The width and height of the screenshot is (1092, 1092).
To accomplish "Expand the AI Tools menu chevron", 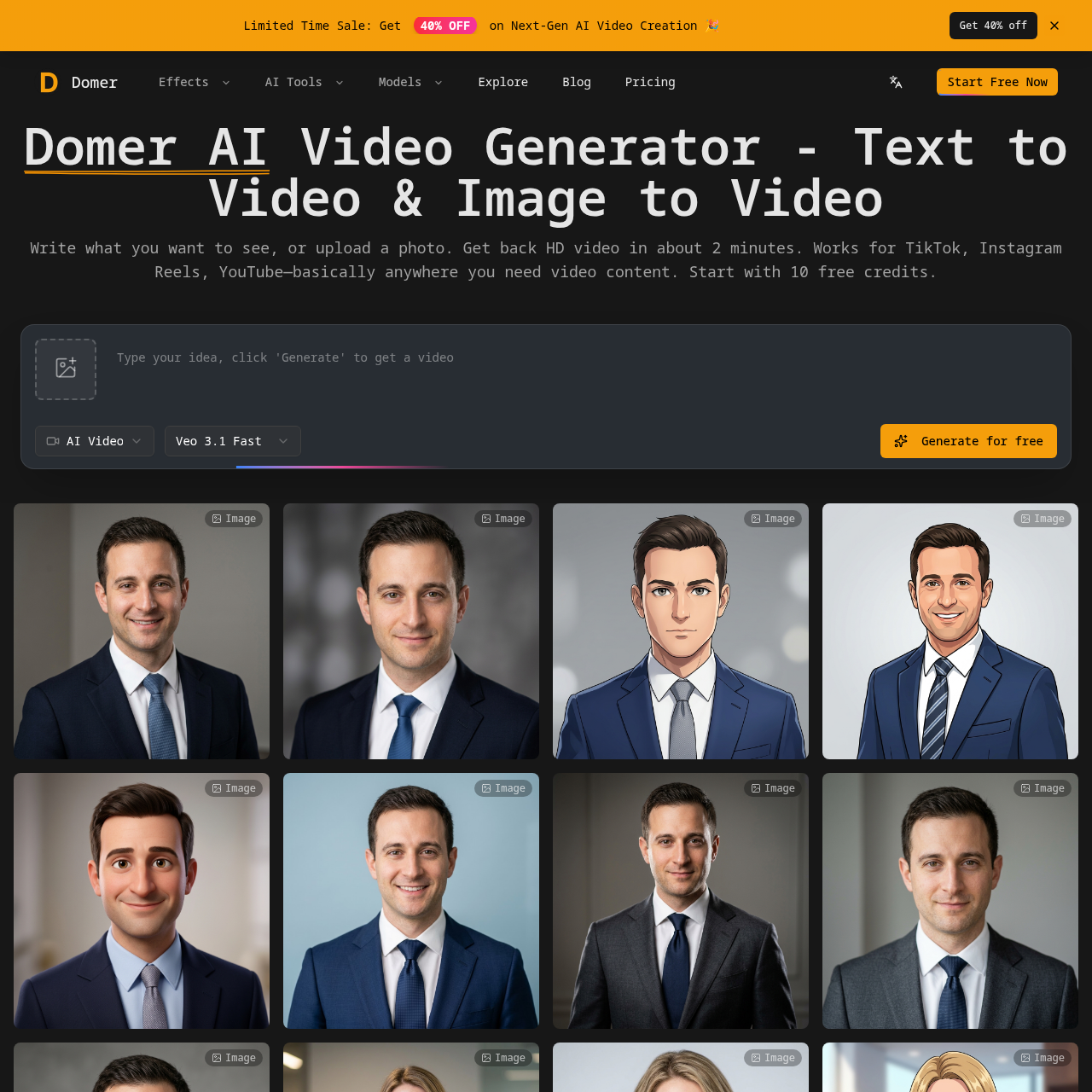I will [340, 83].
